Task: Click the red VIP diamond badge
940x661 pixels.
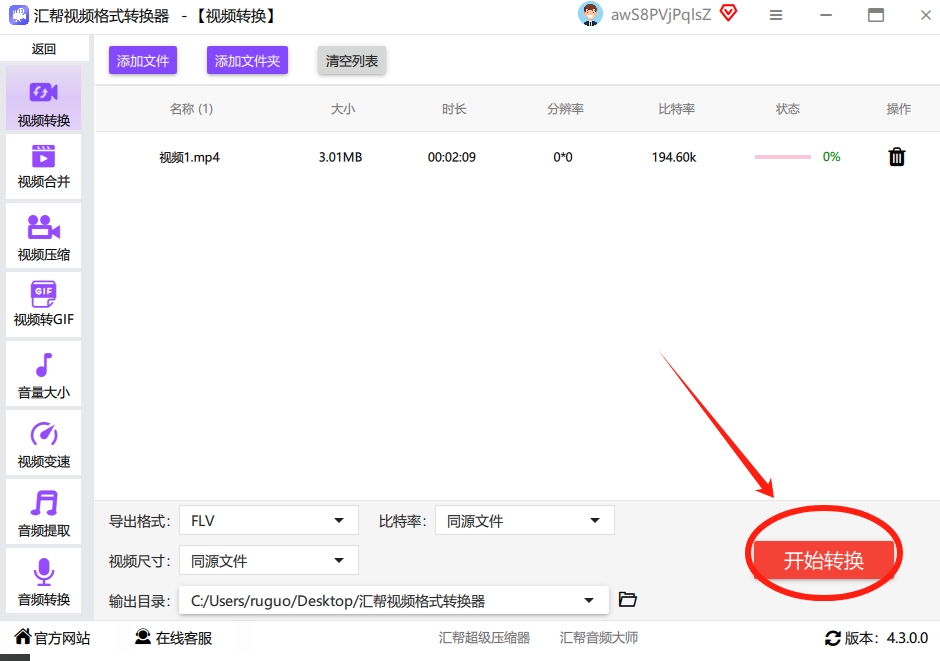Action: pos(728,13)
